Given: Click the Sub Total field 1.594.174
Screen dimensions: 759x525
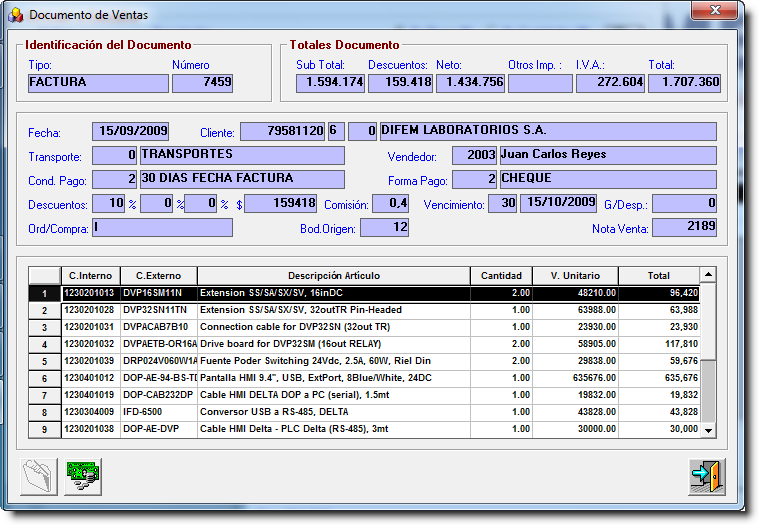Looking at the screenshot, I should click(330, 83).
